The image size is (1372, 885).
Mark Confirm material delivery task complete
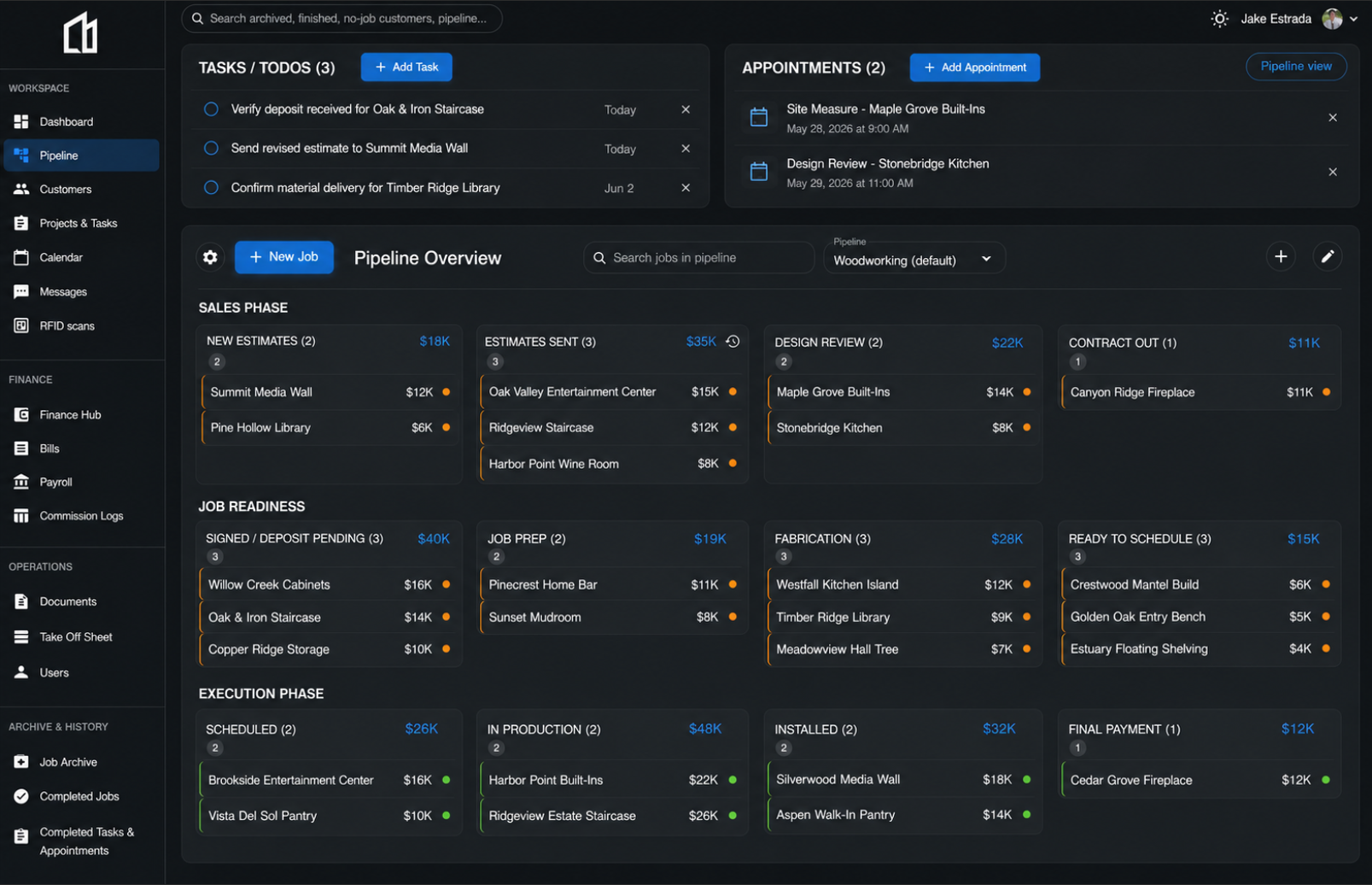tap(211, 187)
